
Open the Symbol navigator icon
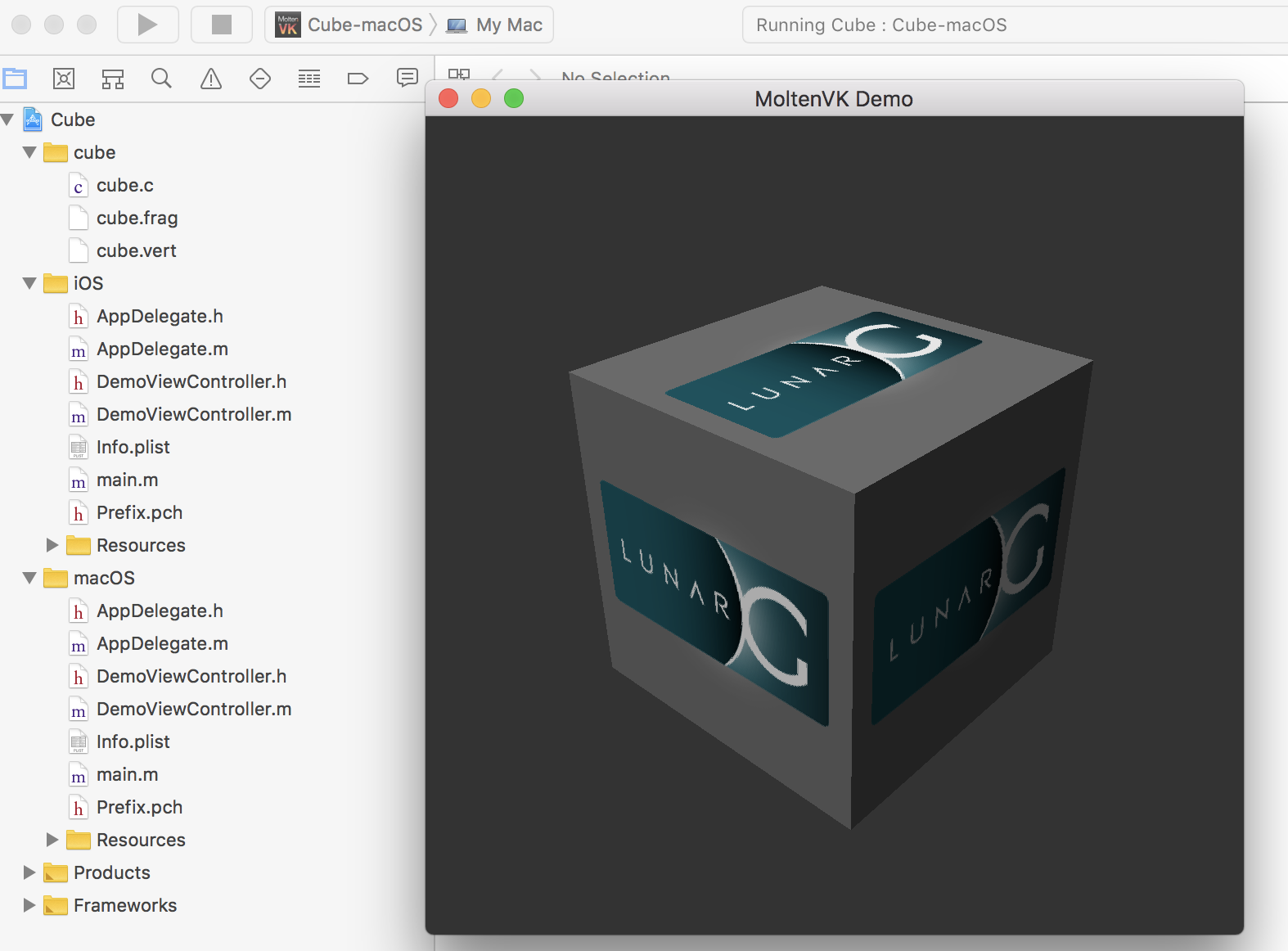[x=113, y=79]
